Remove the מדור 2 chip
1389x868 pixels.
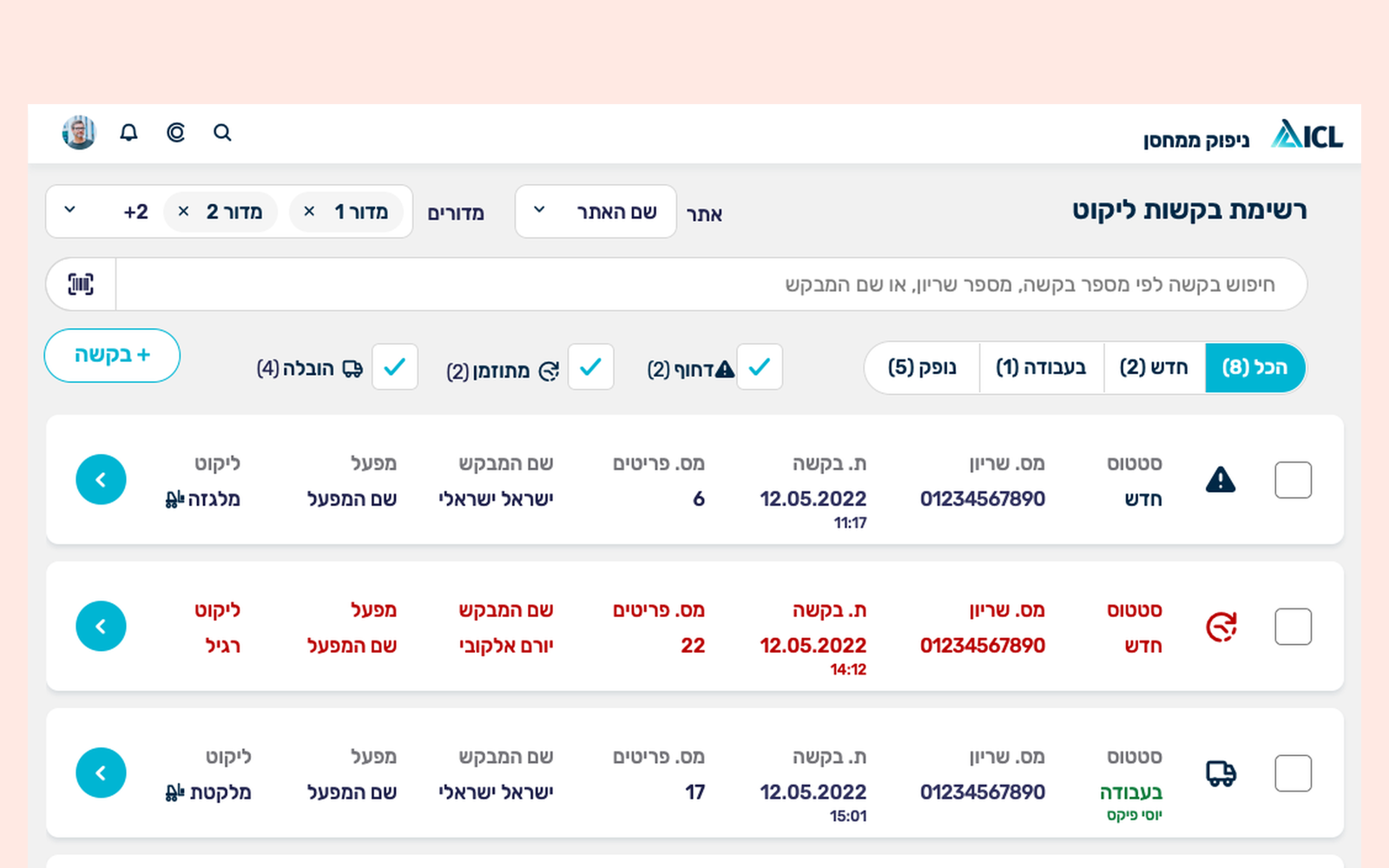pyautogui.click(x=183, y=212)
